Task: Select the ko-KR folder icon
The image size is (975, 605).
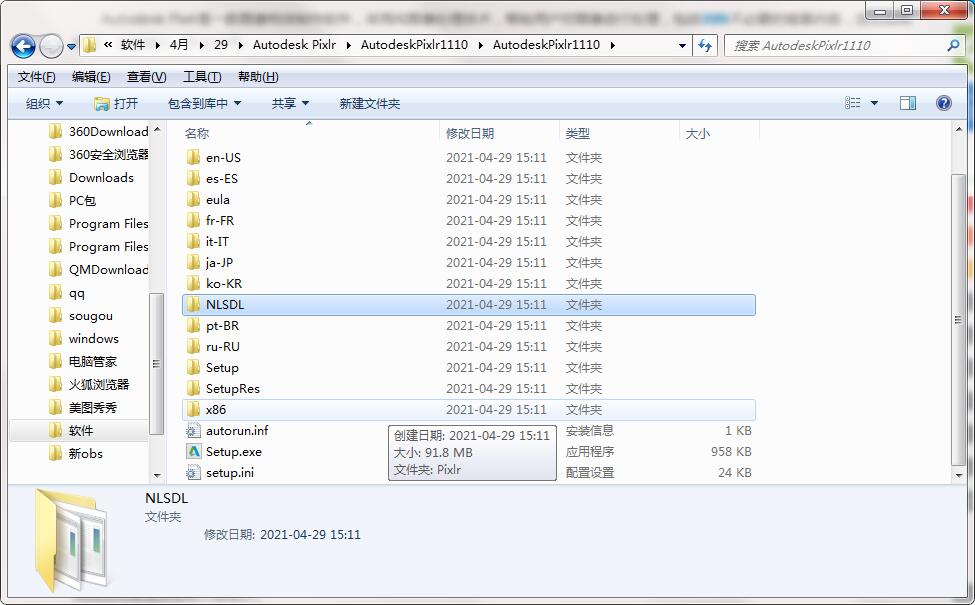Action: coord(193,284)
